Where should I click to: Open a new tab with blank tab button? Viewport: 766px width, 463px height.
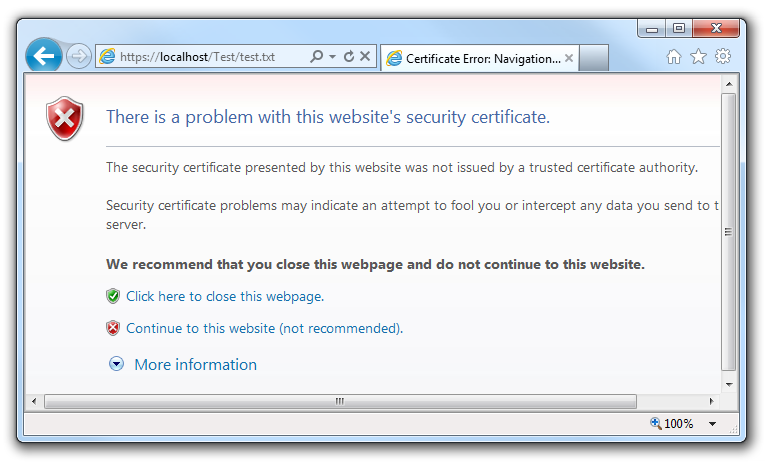coord(594,58)
